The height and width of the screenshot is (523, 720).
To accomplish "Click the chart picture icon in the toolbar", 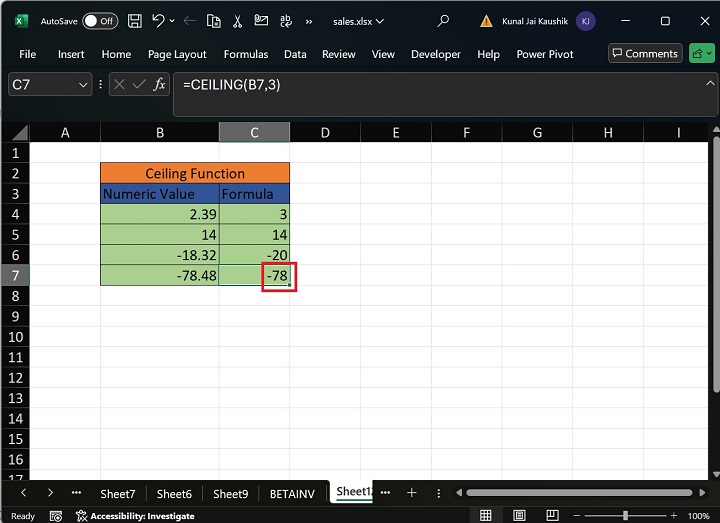I will click(261, 20).
